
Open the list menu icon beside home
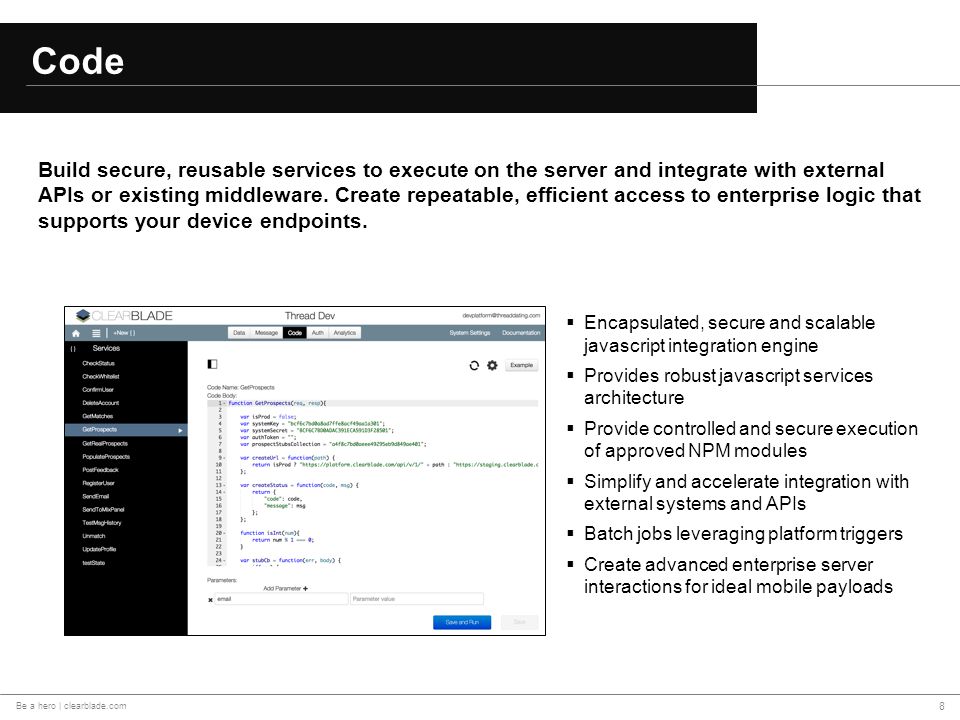coord(96,333)
